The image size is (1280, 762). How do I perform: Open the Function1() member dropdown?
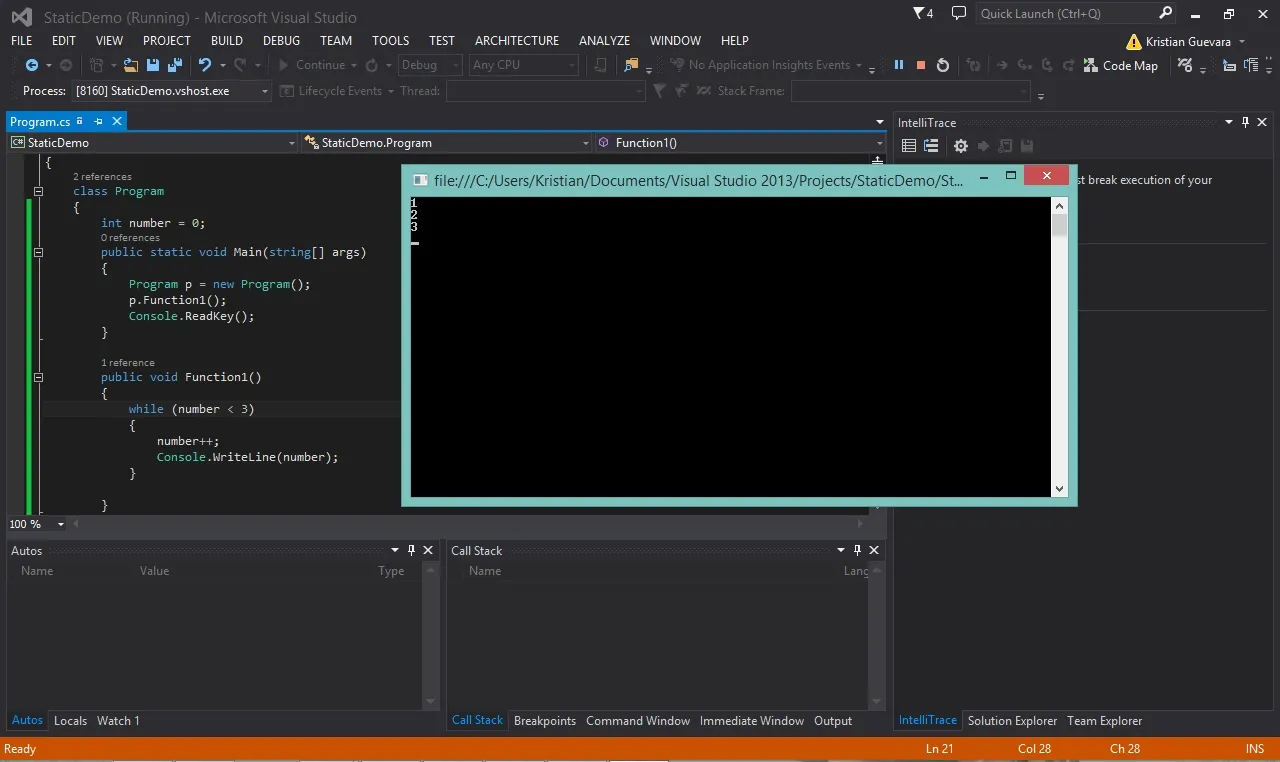tap(740, 143)
